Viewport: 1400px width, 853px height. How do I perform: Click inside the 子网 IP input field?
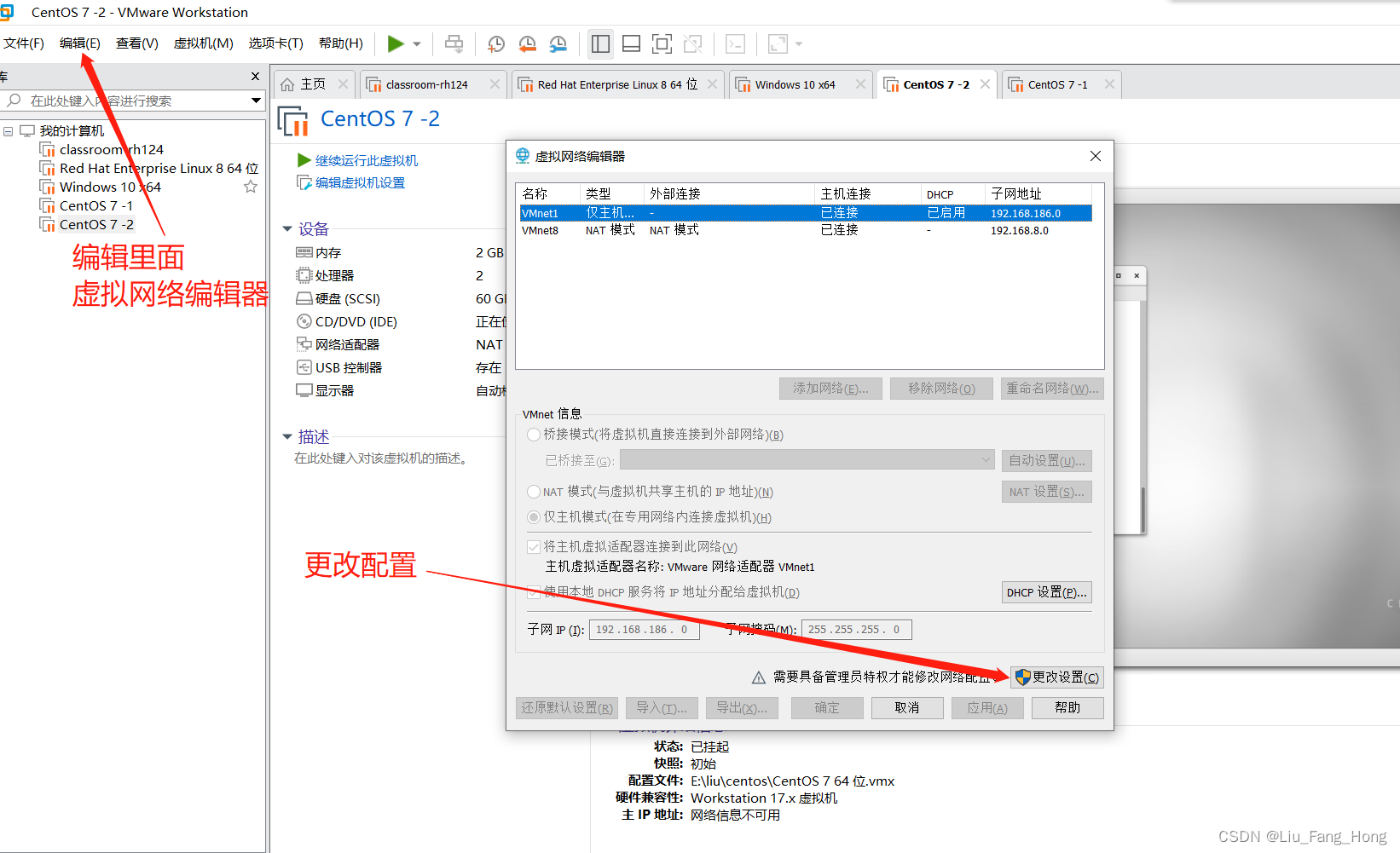coord(644,629)
